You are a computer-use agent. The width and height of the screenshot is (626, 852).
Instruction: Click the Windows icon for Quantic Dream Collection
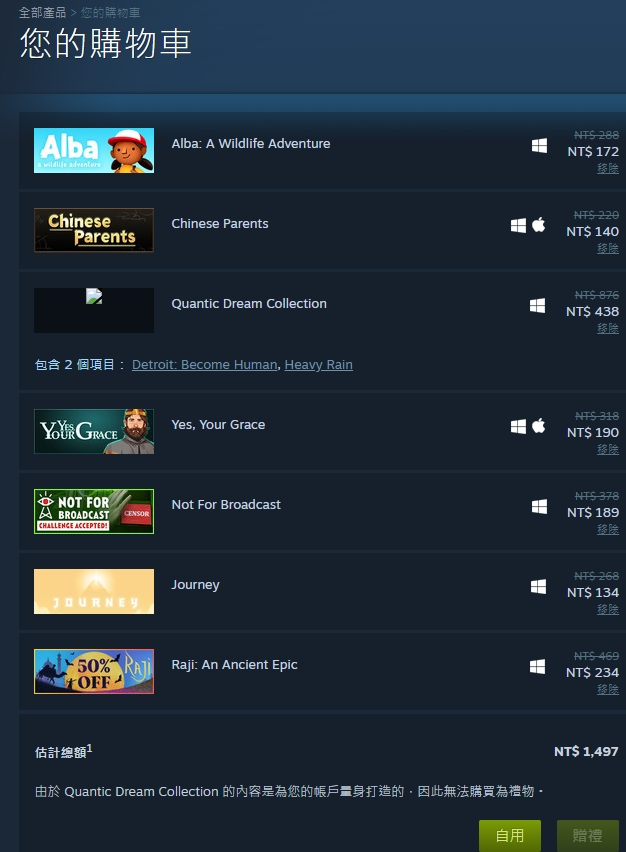[x=537, y=305]
